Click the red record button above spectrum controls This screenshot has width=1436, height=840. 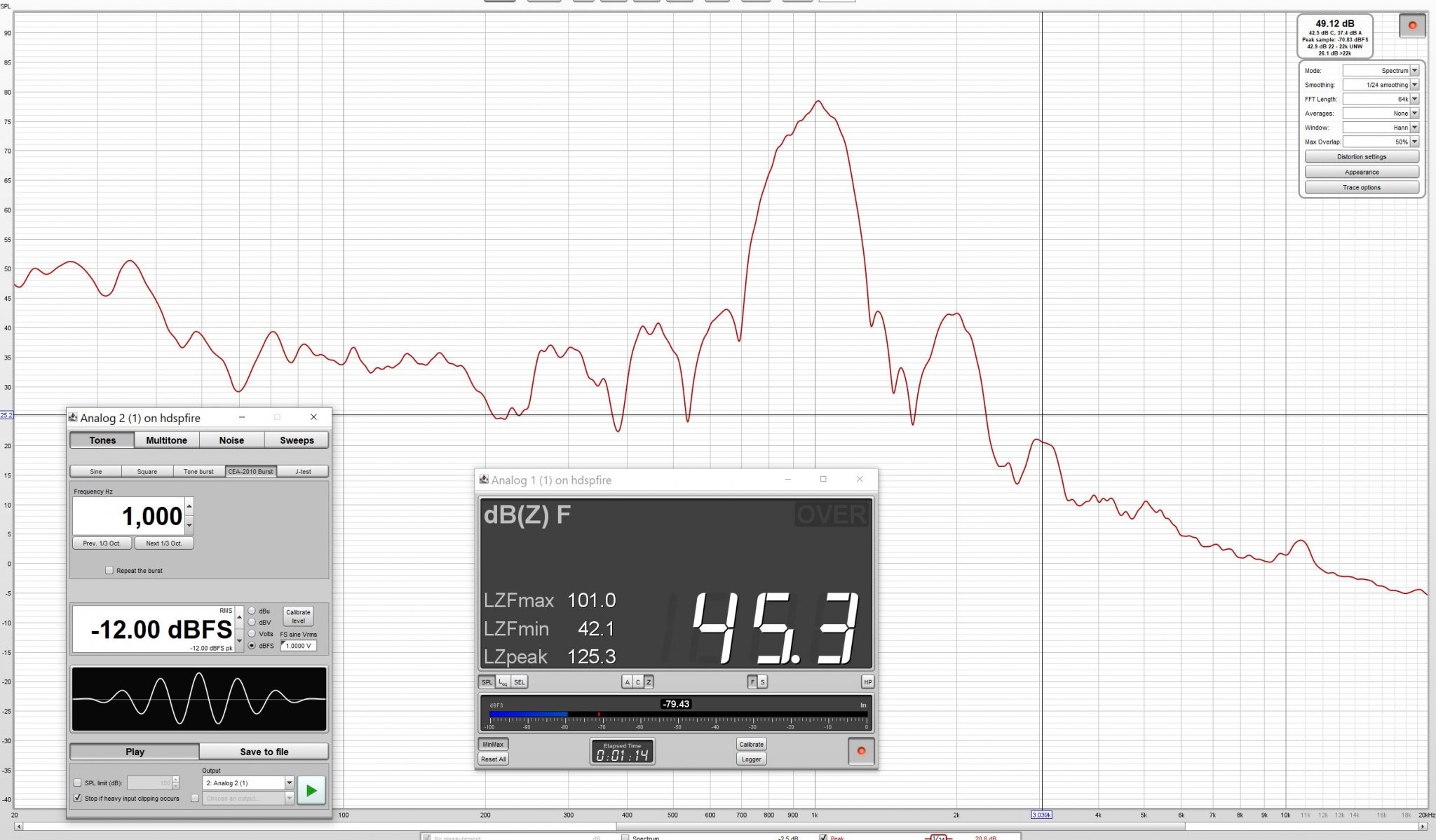point(1412,25)
